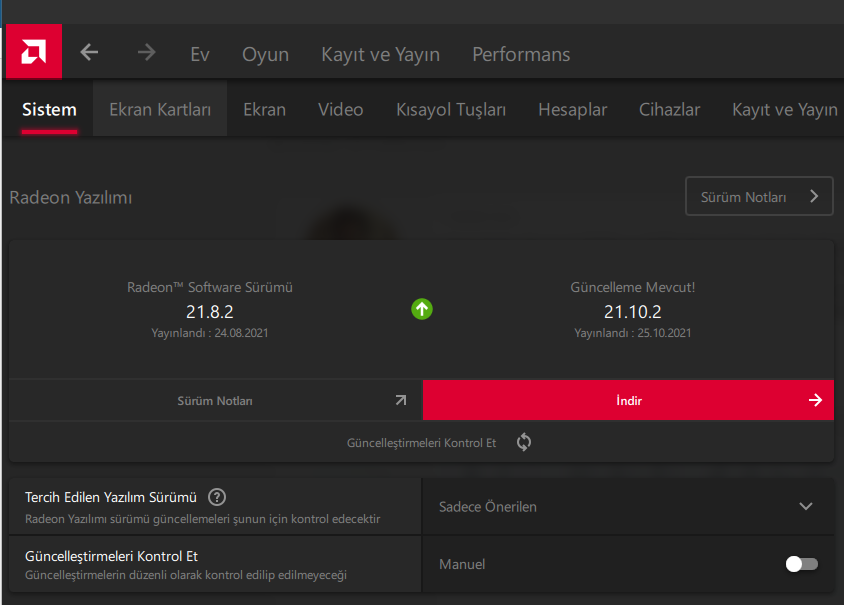This screenshot has width=844, height=605.
Task: Click the white arrow on the İndir button
Action: 815,400
